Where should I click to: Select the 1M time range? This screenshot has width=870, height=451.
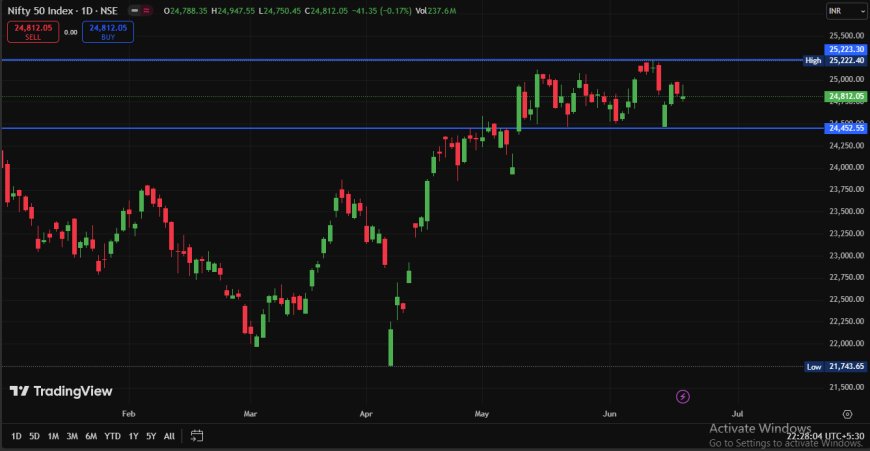53,436
